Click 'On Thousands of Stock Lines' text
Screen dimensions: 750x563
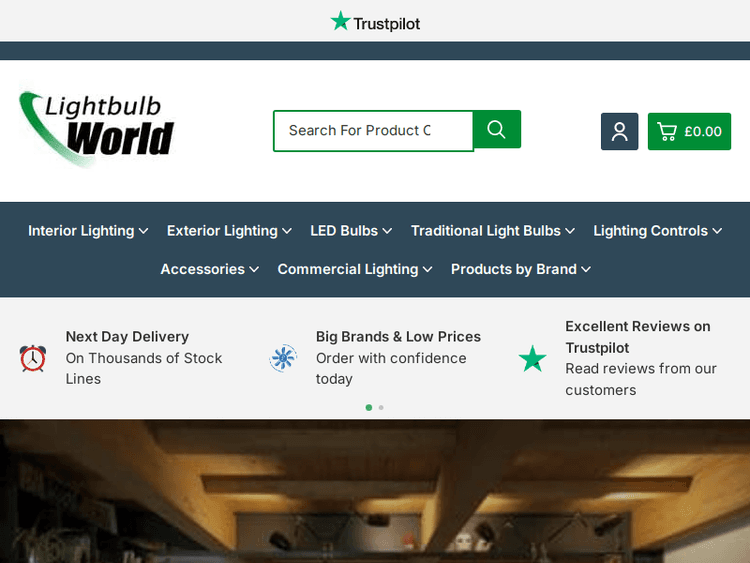point(144,368)
